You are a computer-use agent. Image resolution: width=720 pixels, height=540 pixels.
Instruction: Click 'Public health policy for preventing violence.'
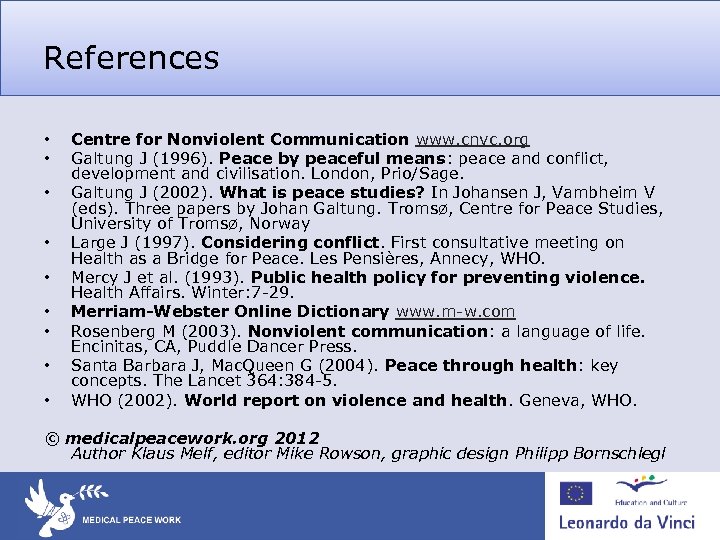pos(448,277)
